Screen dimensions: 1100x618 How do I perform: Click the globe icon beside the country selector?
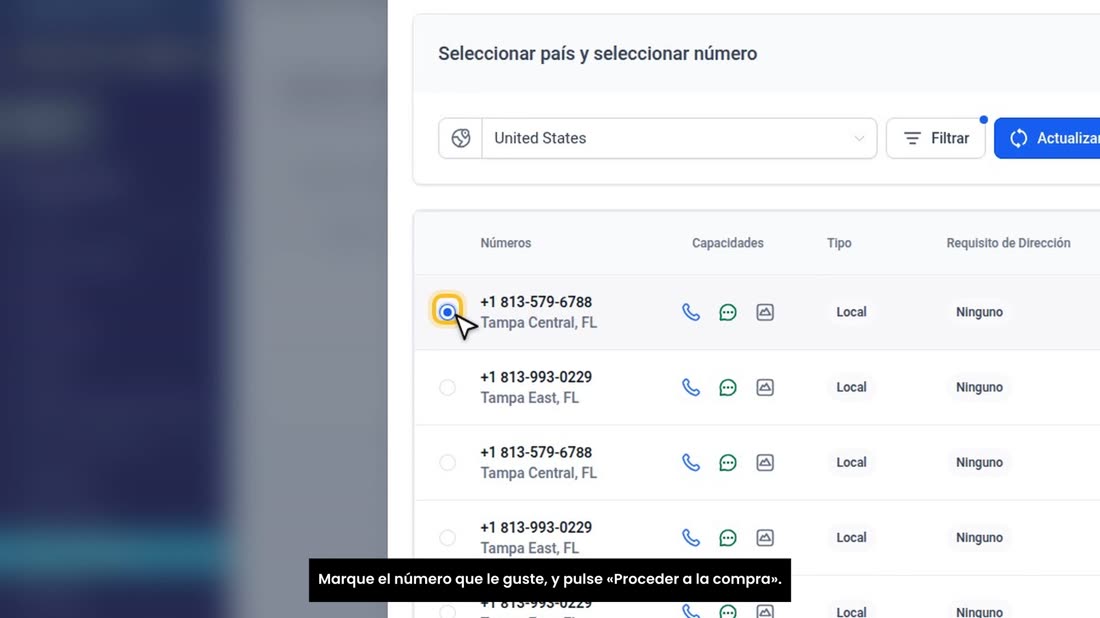coord(461,138)
